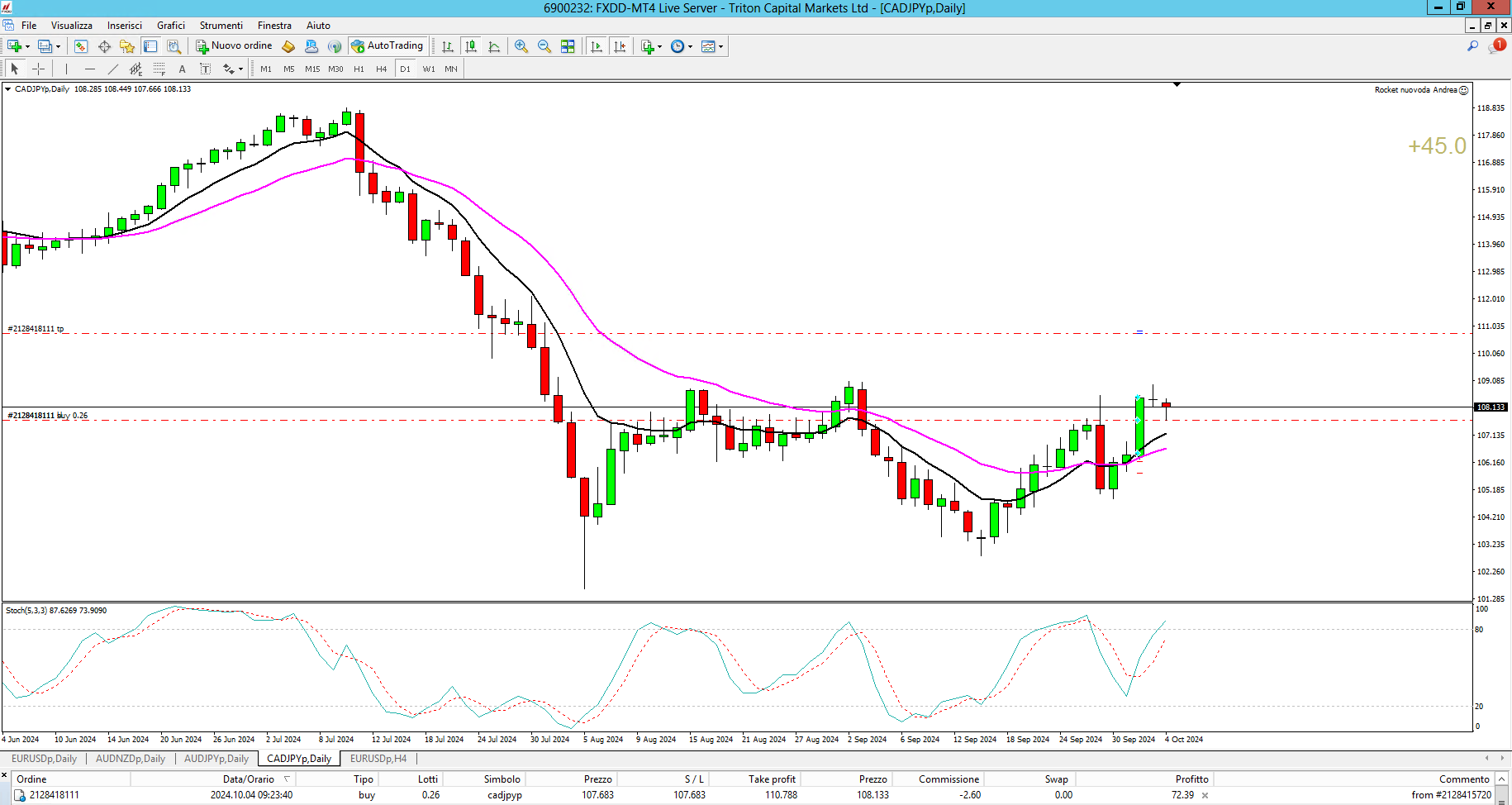Open the Market Watch window icon
The image size is (1512, 805).
(x=81, y=46)
